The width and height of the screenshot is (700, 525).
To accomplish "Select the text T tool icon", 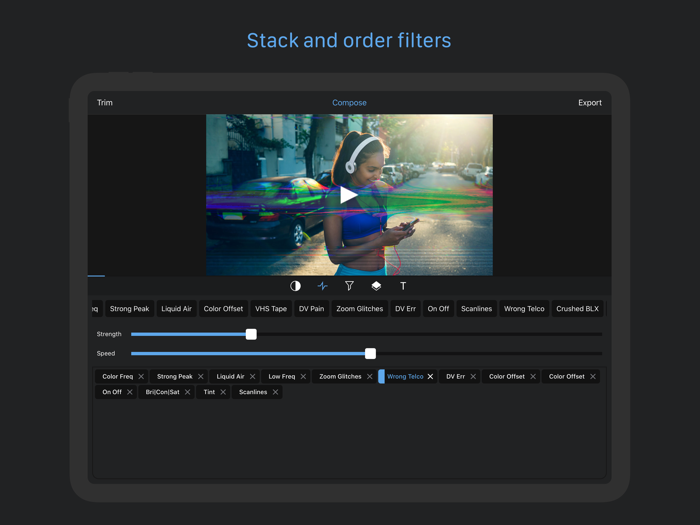I will 403,286.
